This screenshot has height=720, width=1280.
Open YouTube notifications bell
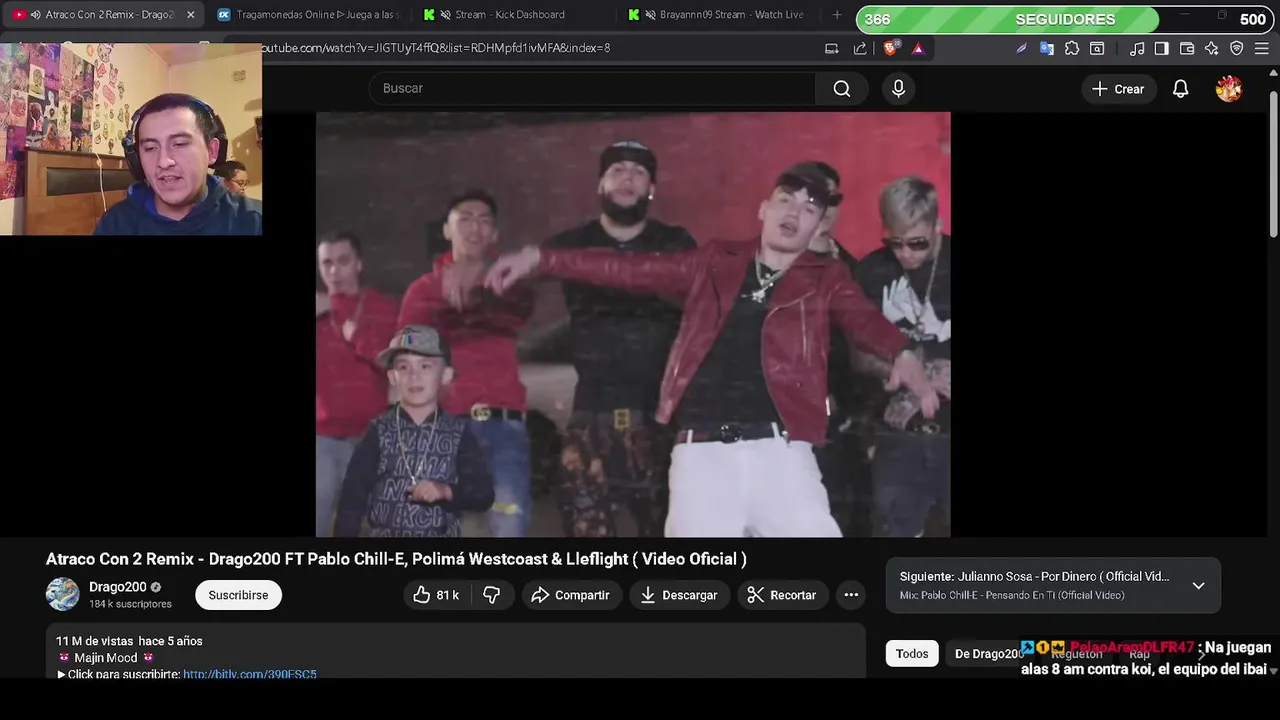coord(1180,89)
